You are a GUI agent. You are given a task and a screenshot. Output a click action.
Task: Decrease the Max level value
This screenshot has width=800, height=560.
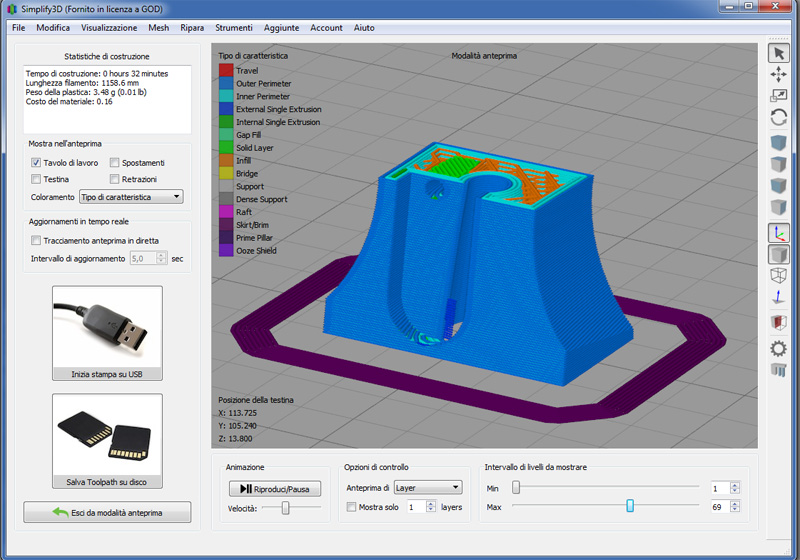click(x=735, y=510)
